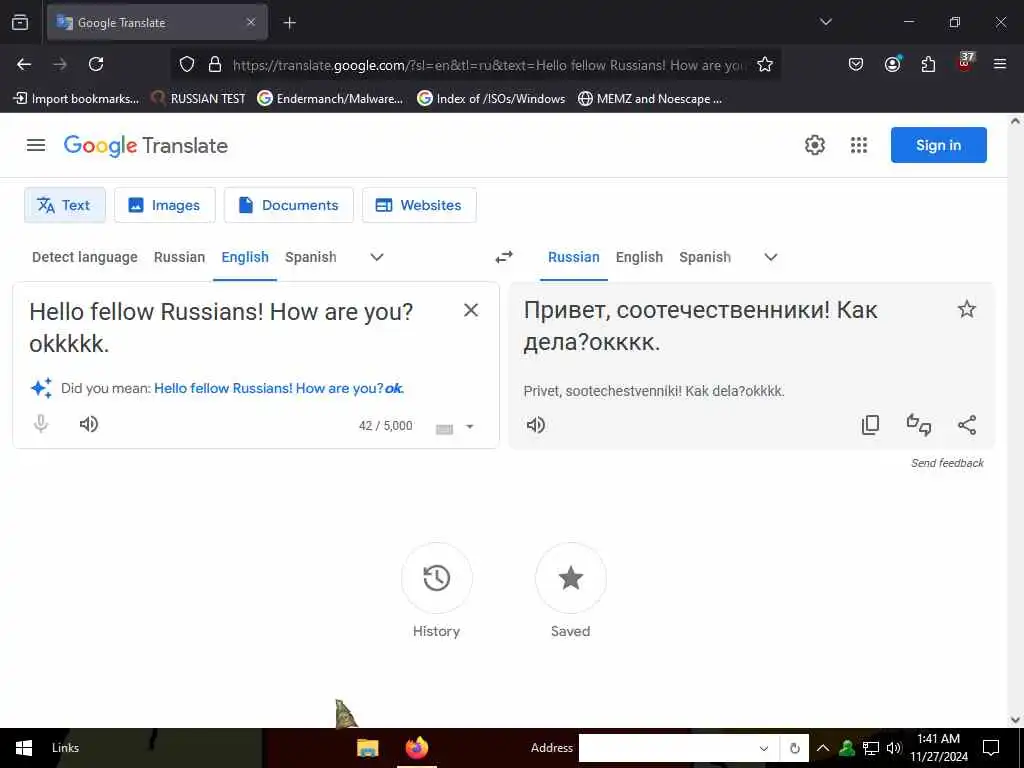Switch to Websites translation mode
The image size is (1024, 768).
point(419,205)
